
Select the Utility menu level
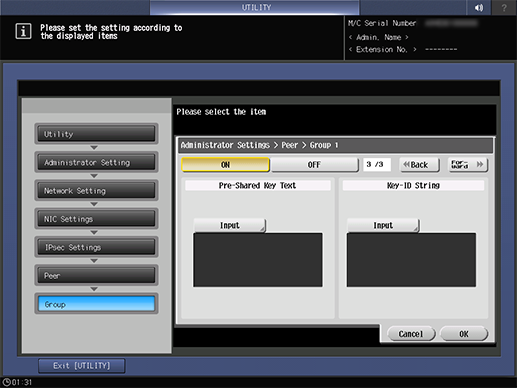pos(96,134)
